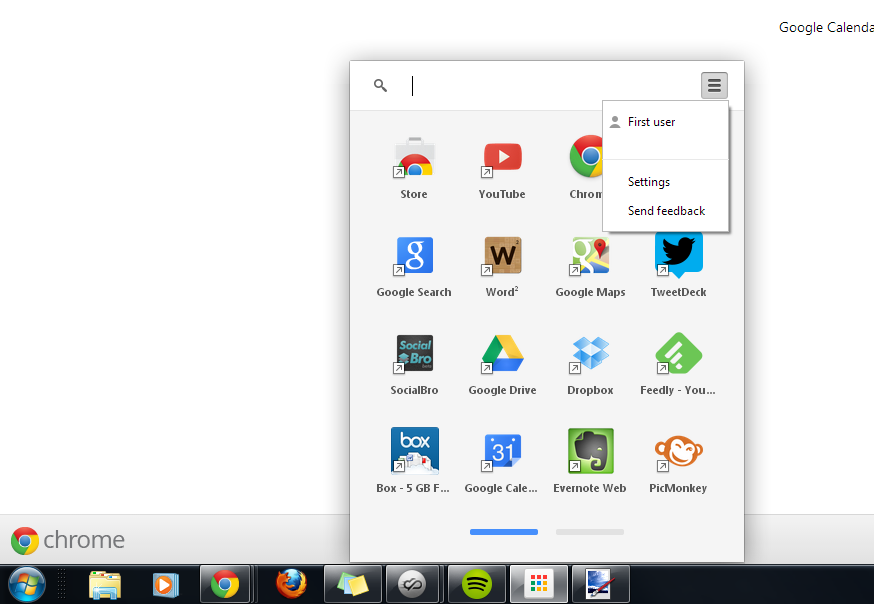Select the First user profile entry
Screen dimensions: 874x604
pos(651,121)
